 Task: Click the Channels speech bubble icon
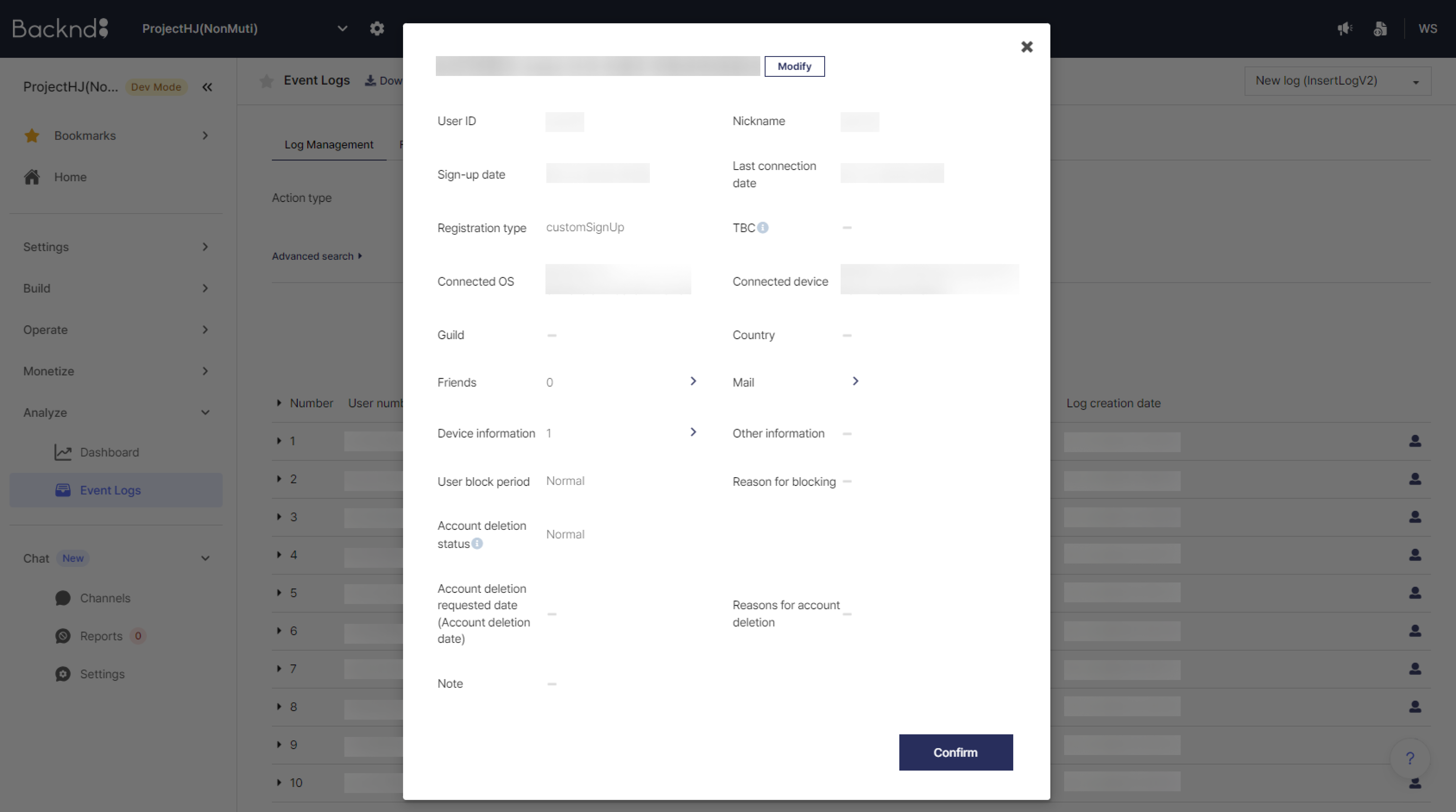click(63, 598)
